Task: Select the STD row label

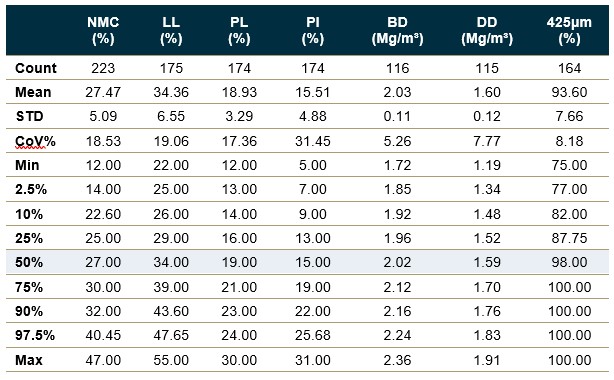Action: (x=29, y=116)
